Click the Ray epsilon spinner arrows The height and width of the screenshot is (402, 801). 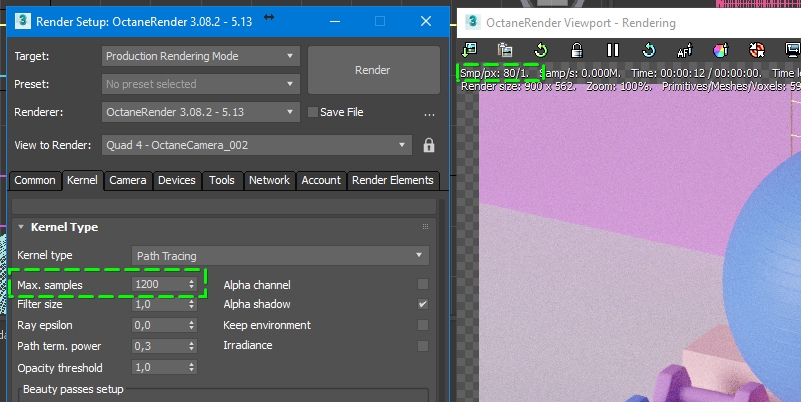tap(191, 325)
